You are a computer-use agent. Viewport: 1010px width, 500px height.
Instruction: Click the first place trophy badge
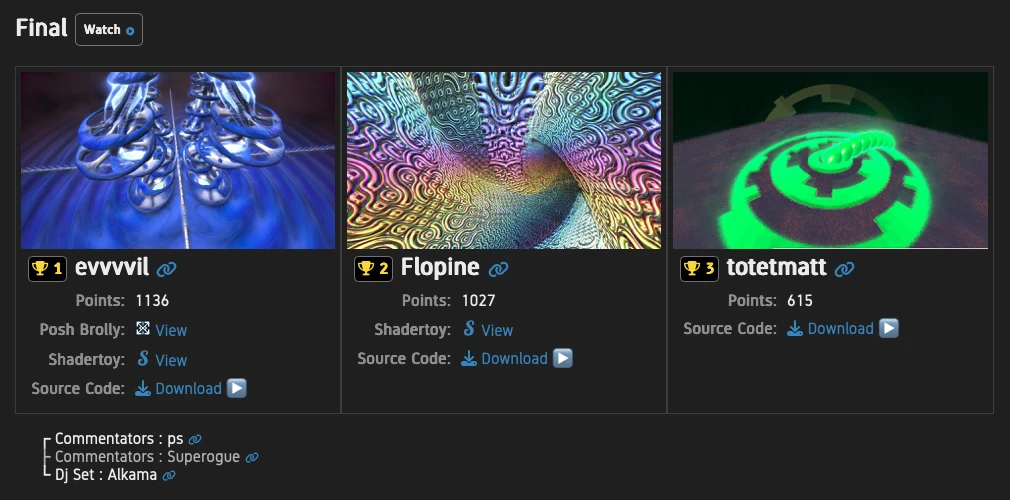click(x=47, y=269)
